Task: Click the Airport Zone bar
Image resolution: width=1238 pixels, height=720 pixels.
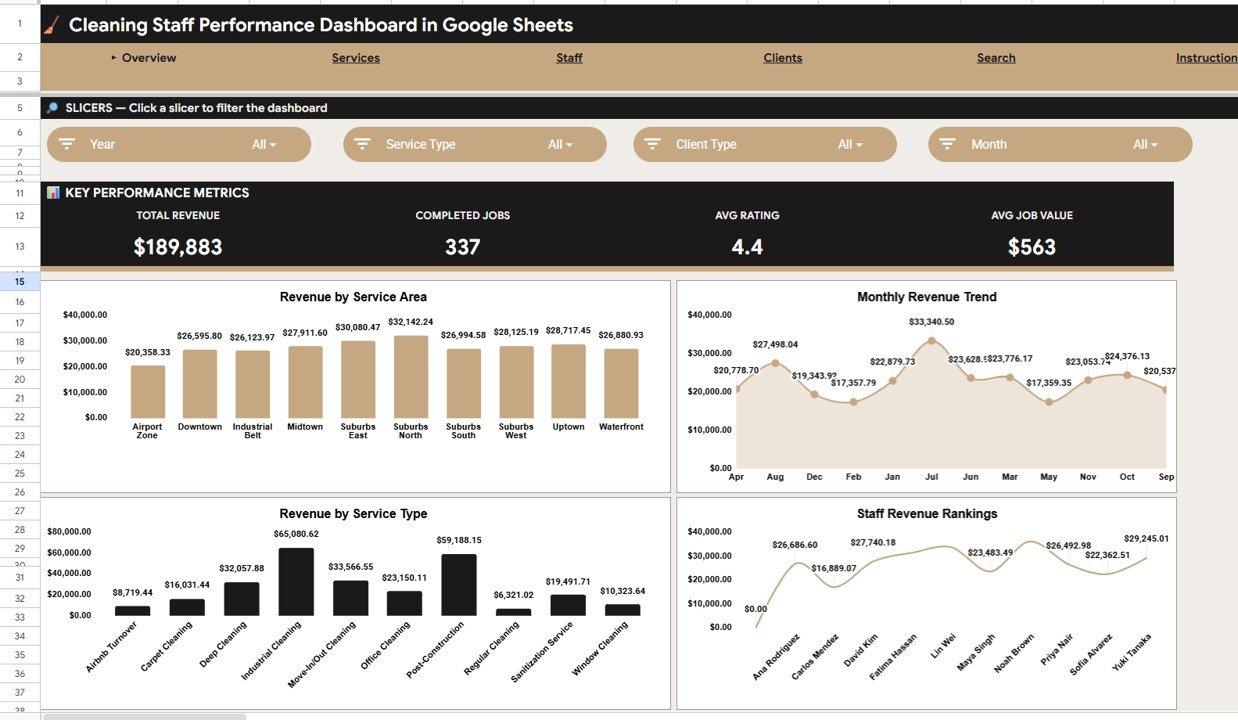Action: 148,392
